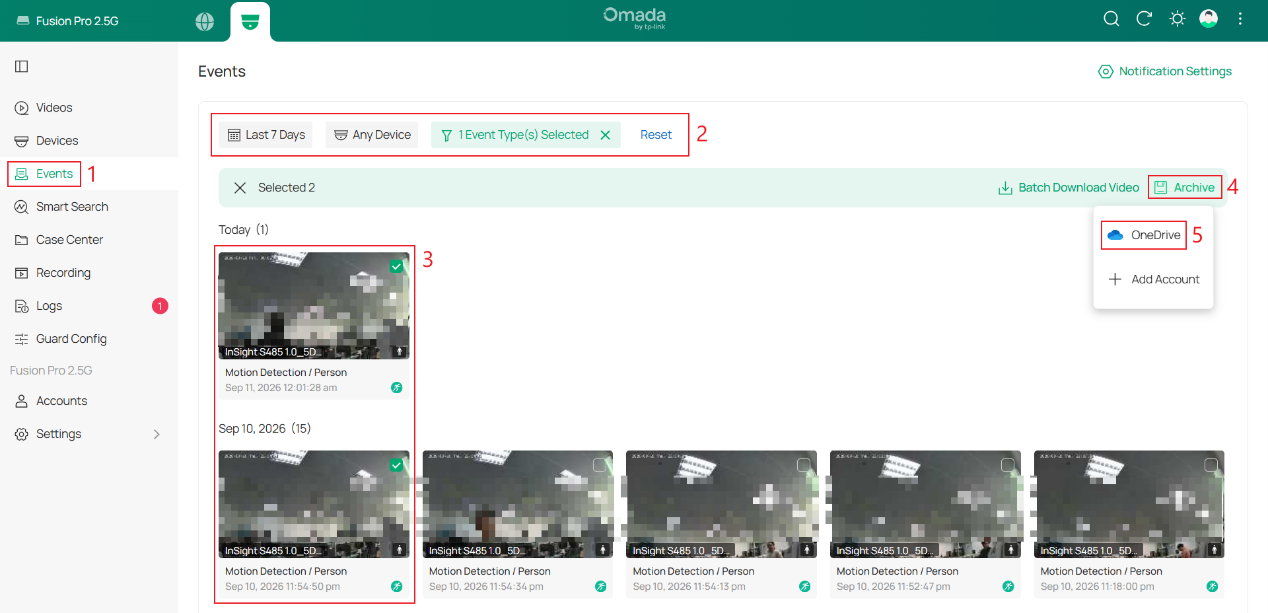Click motion icon on 11:18:00 pm event
1268x613 pixels.
click(1212, 586)
